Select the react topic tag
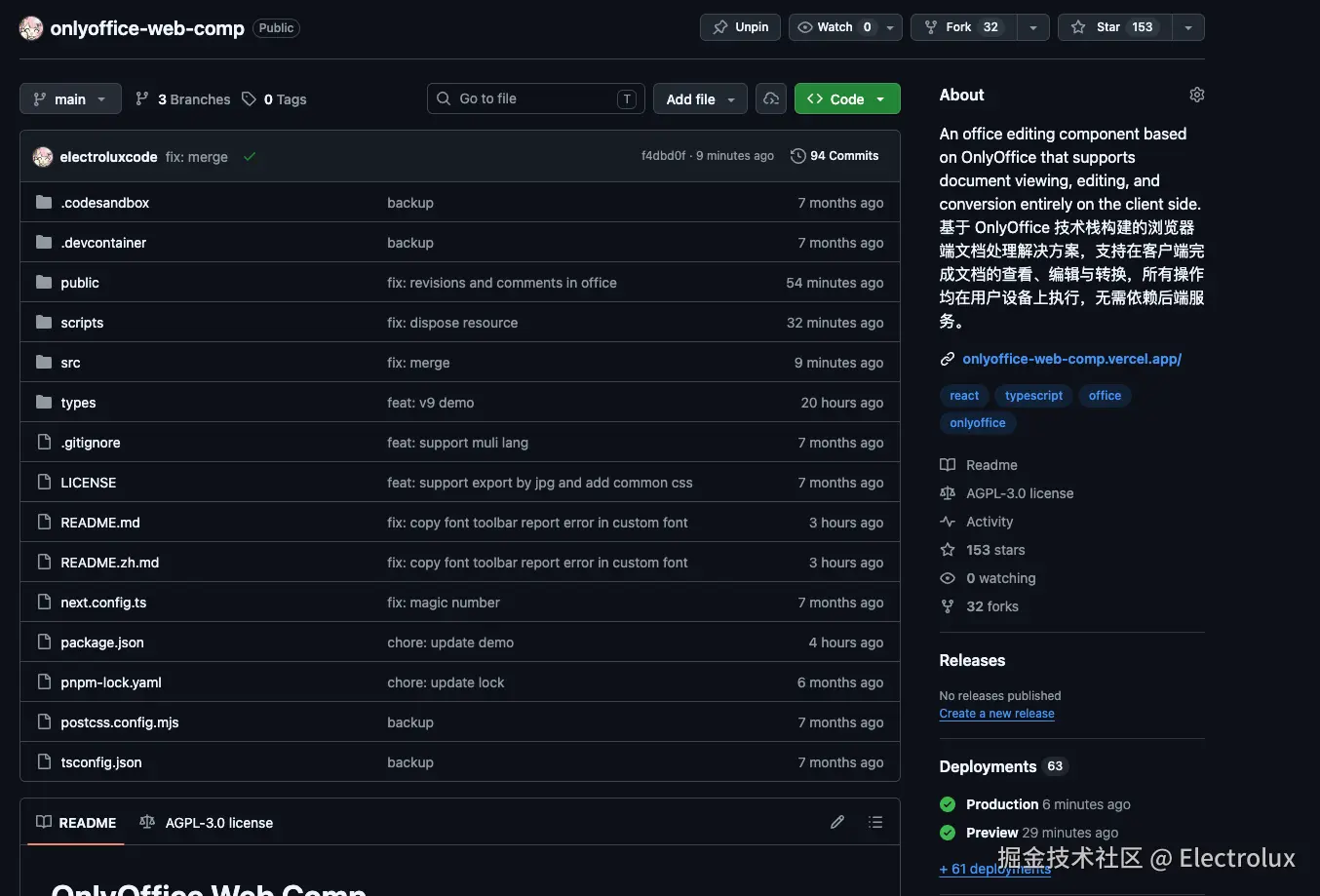This screenshot has width=1320, height=896. click(x=964, y=395)
